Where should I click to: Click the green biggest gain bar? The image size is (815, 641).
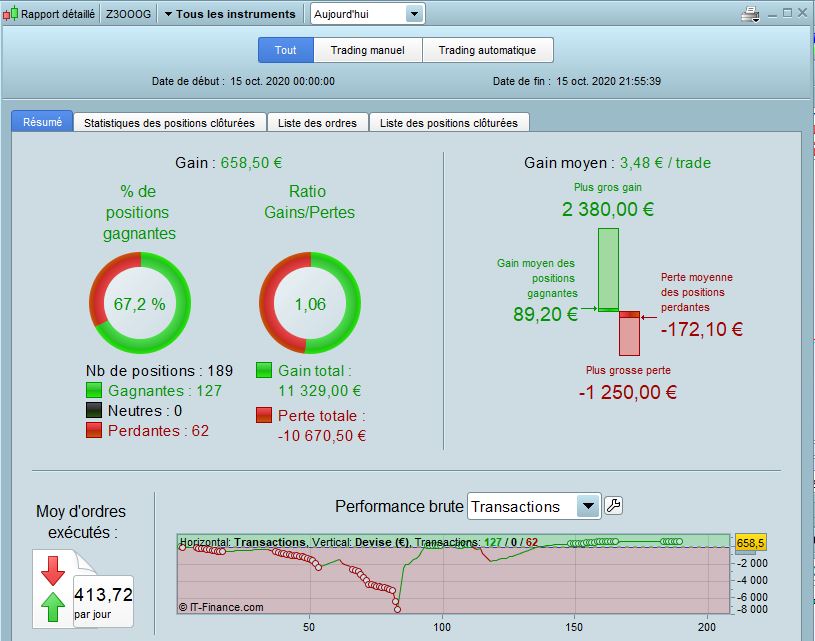coord(608,269)
